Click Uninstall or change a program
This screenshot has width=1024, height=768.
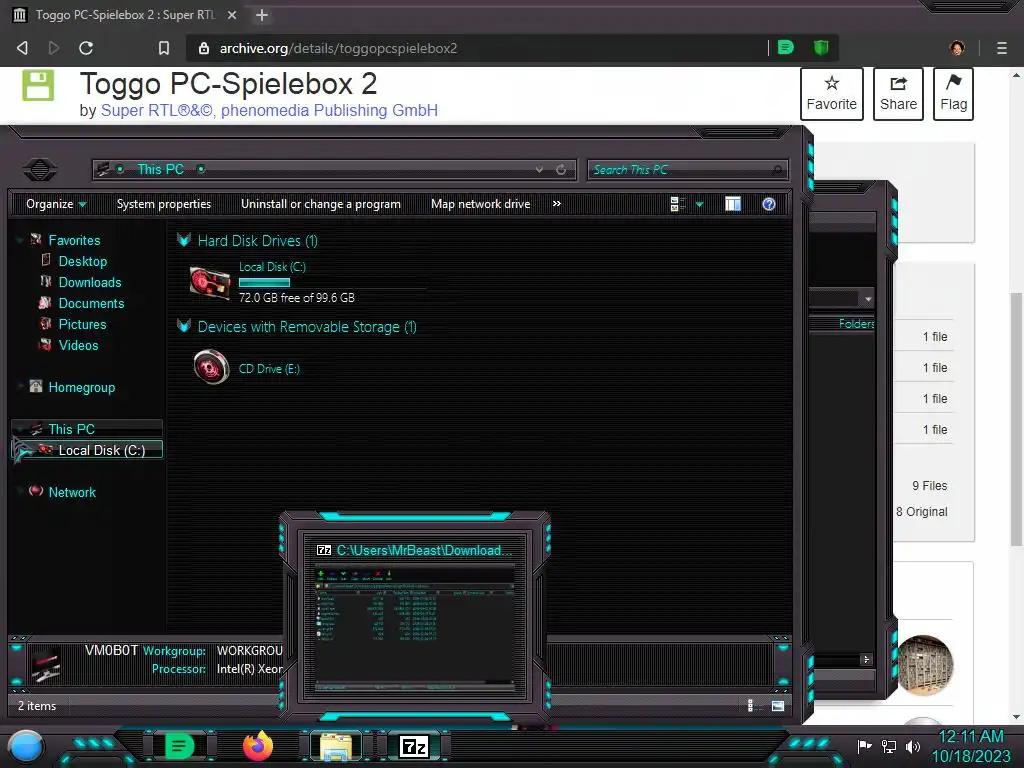point(321,204)
